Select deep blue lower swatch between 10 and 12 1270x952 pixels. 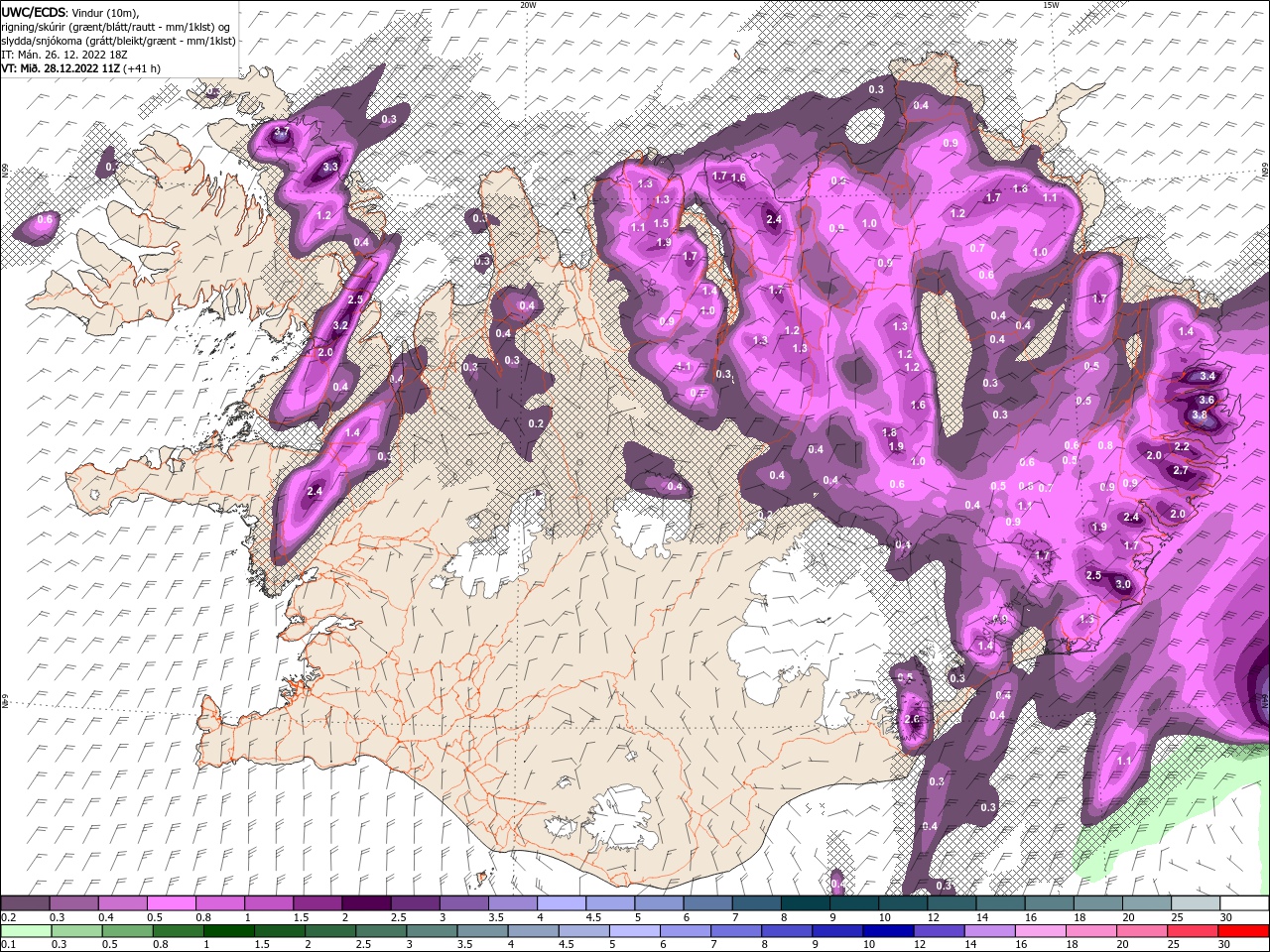pyautogui.click(x=890, y=931)
